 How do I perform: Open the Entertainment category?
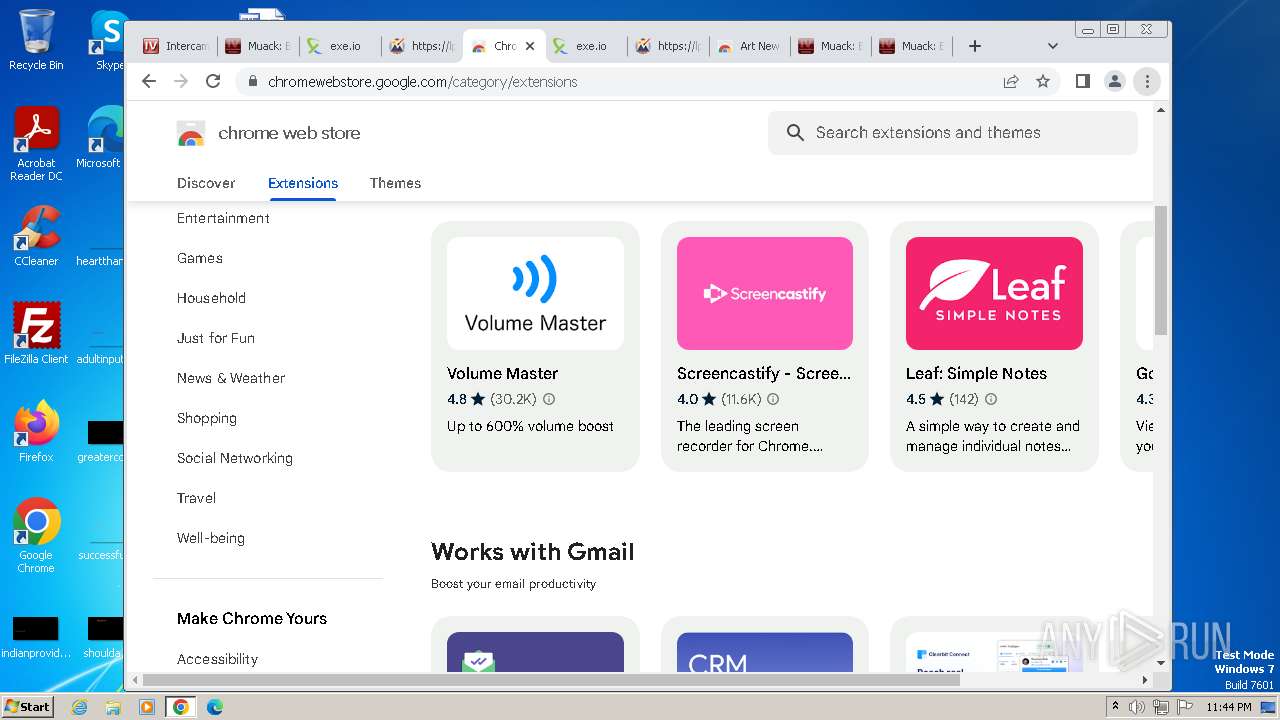[x=223, y=218]
